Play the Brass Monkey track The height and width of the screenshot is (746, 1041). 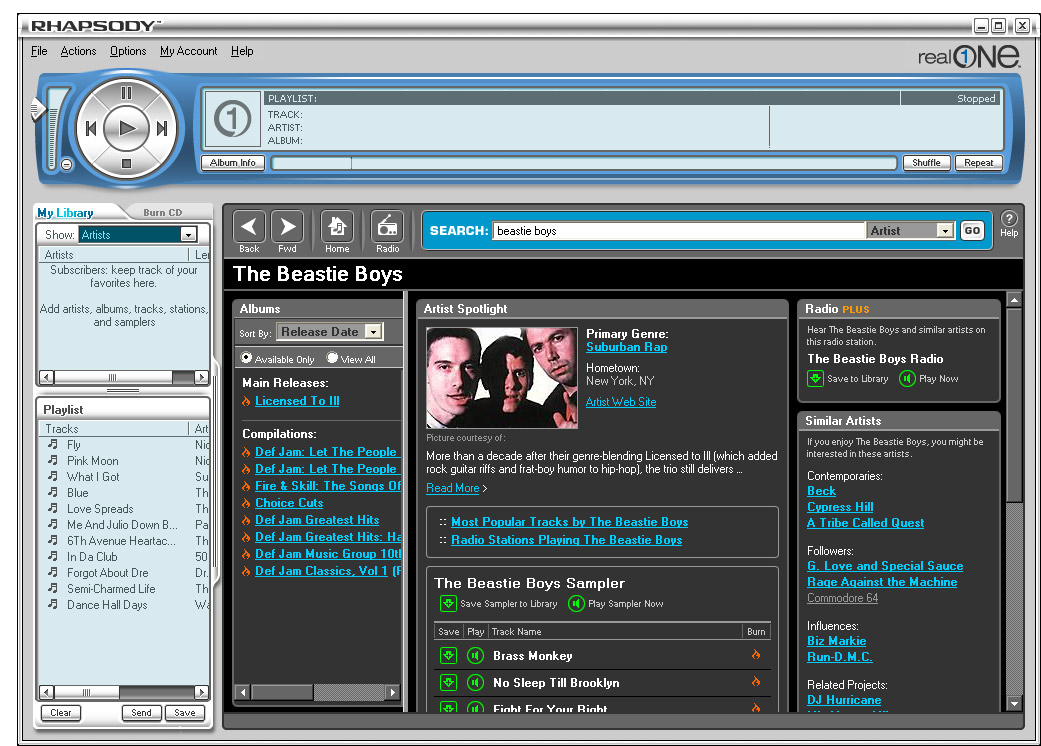pos(475,656)
